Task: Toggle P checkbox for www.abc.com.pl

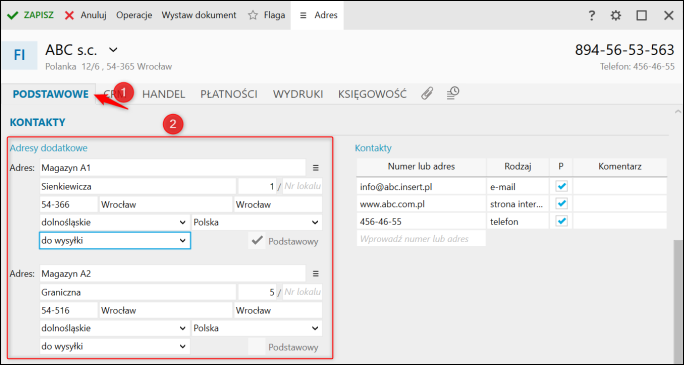Action: click(562, 204)
